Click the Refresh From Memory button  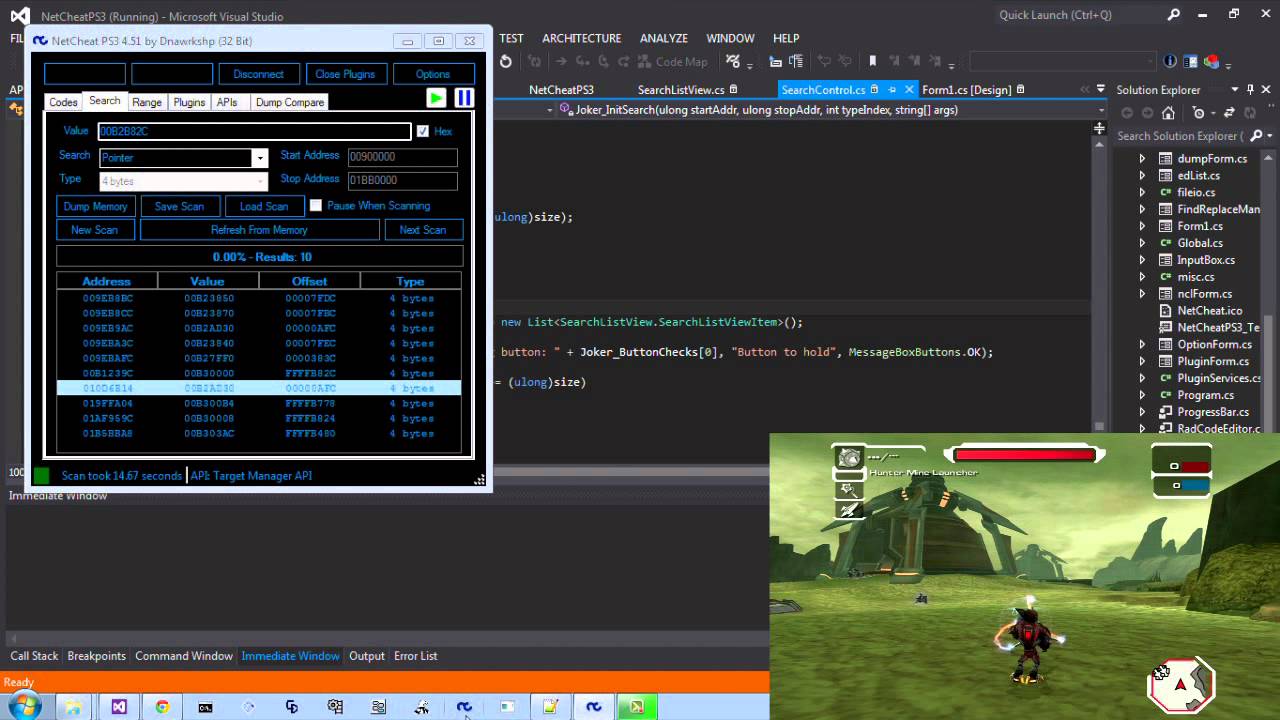point(259,230)
